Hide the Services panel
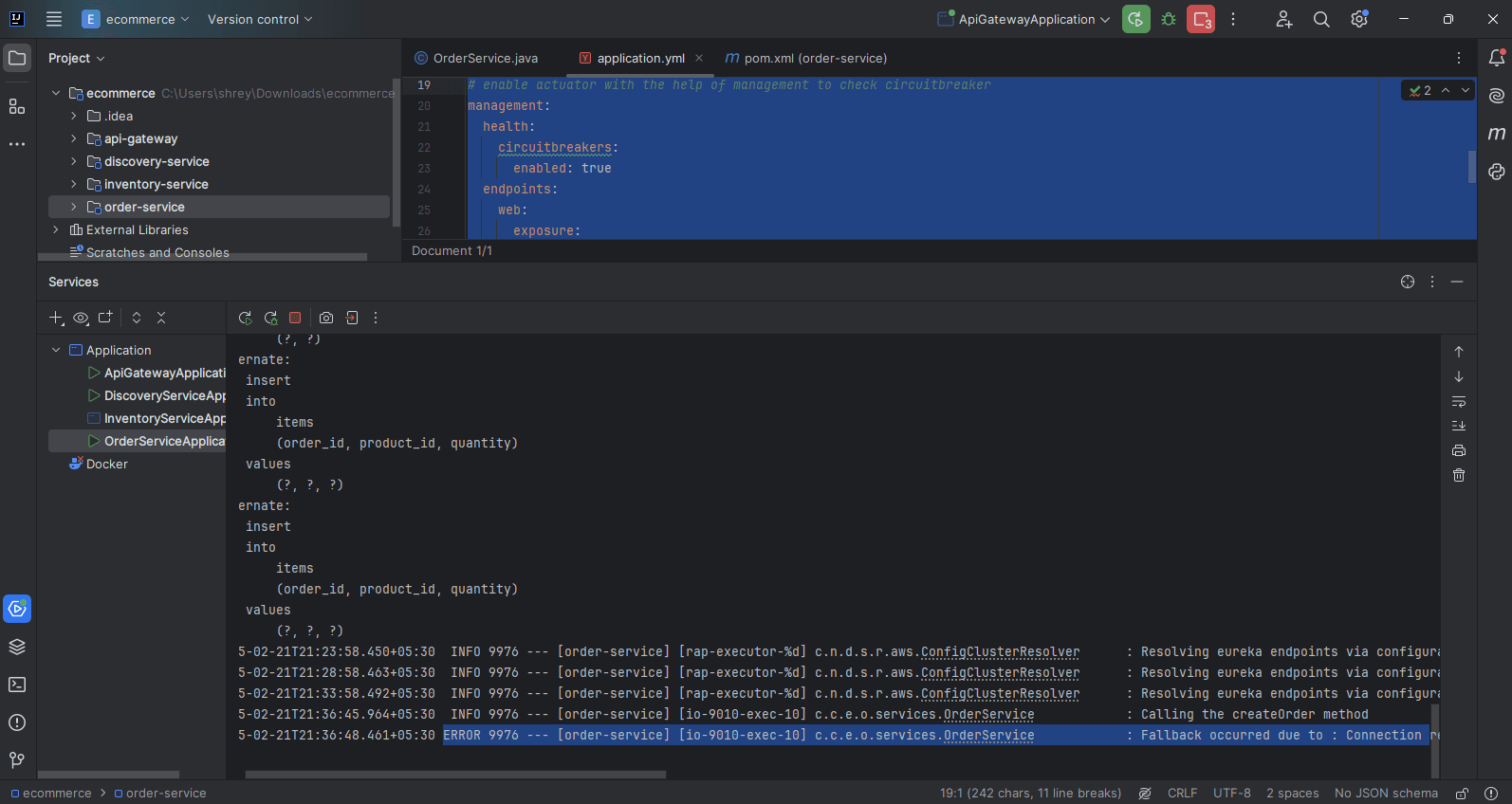The width and height of the screenshot is (1512, 804). coord(1457,282)
